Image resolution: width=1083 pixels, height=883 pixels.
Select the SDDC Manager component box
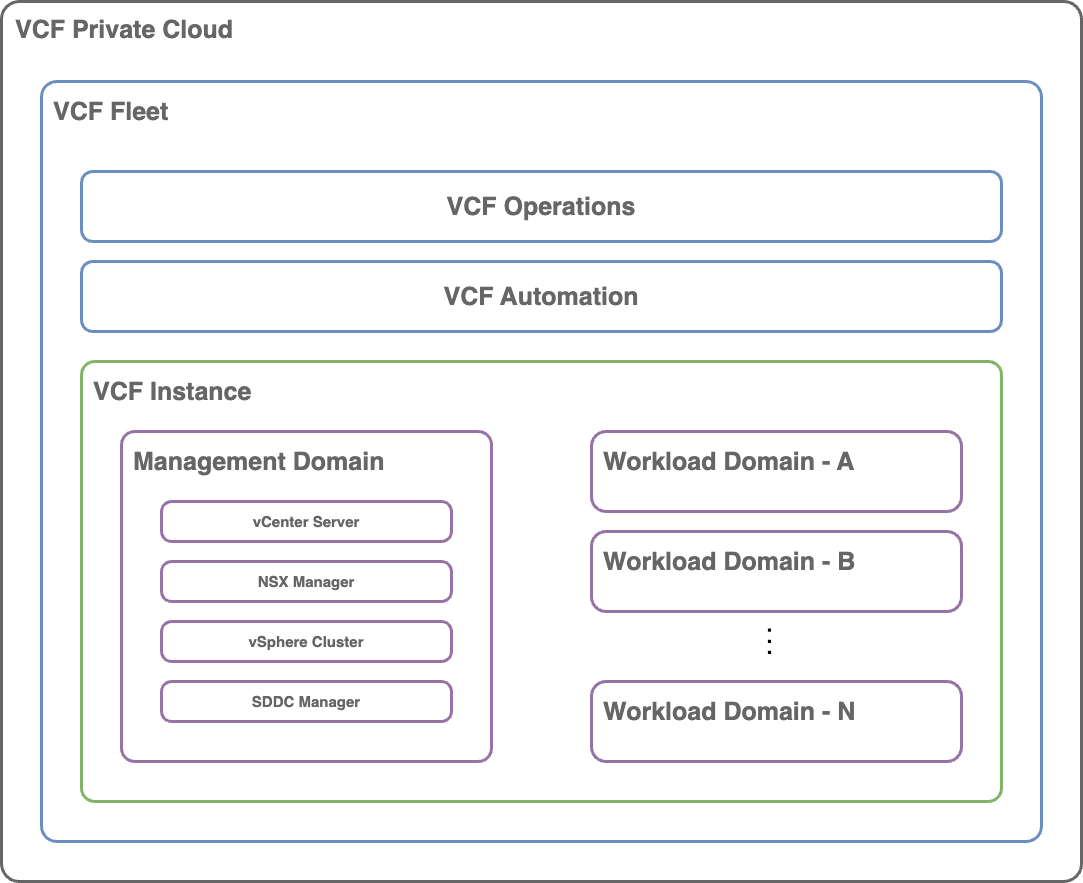tap(306, 702)
